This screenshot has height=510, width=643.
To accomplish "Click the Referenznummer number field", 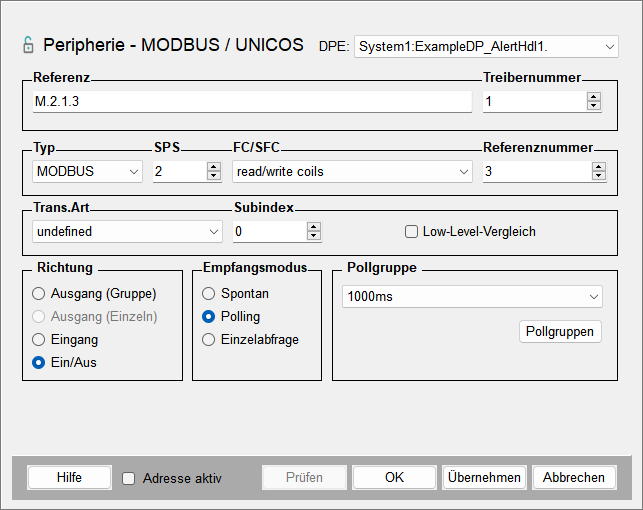I will (x=537, y=171).
